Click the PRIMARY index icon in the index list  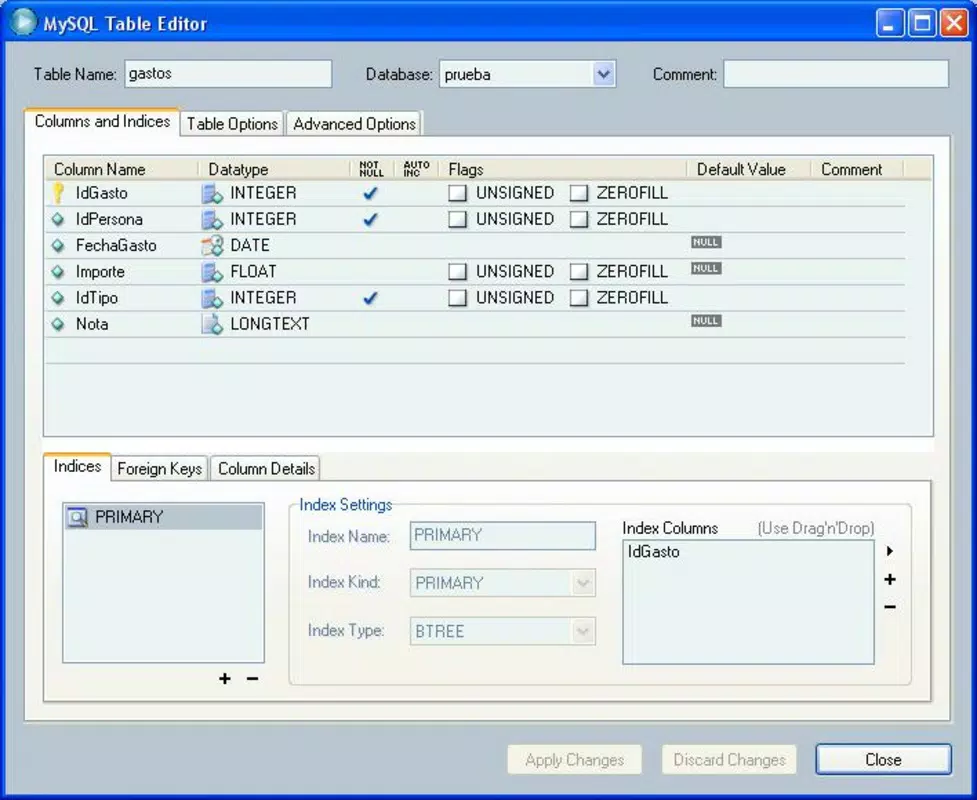77,517
